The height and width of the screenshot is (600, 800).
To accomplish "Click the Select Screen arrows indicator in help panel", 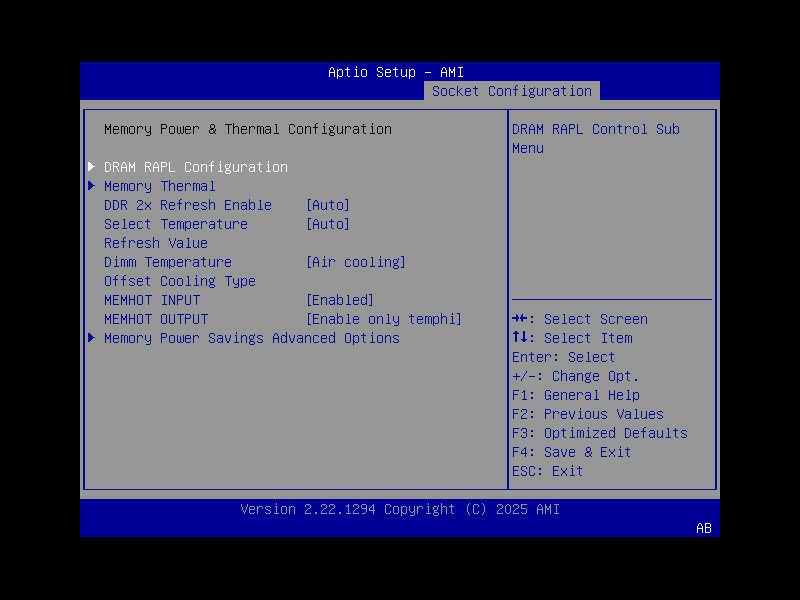I will pos(520,318).
